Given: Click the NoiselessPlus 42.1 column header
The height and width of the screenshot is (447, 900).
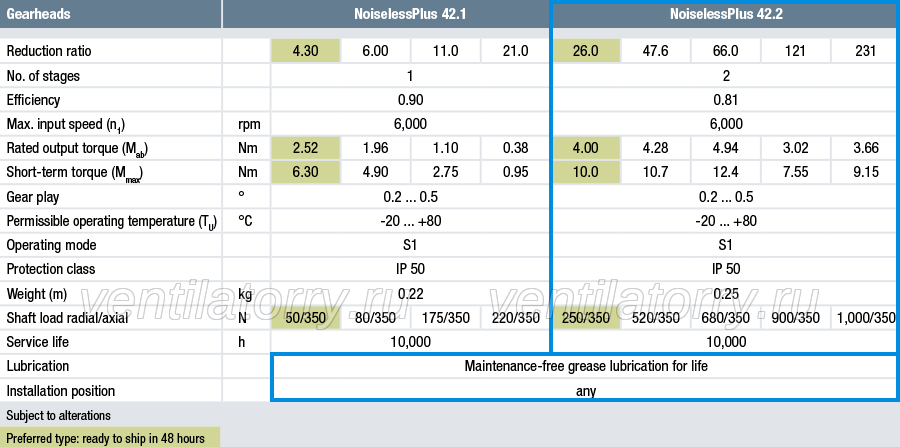Looking at the screenshot, I should 409,14.
